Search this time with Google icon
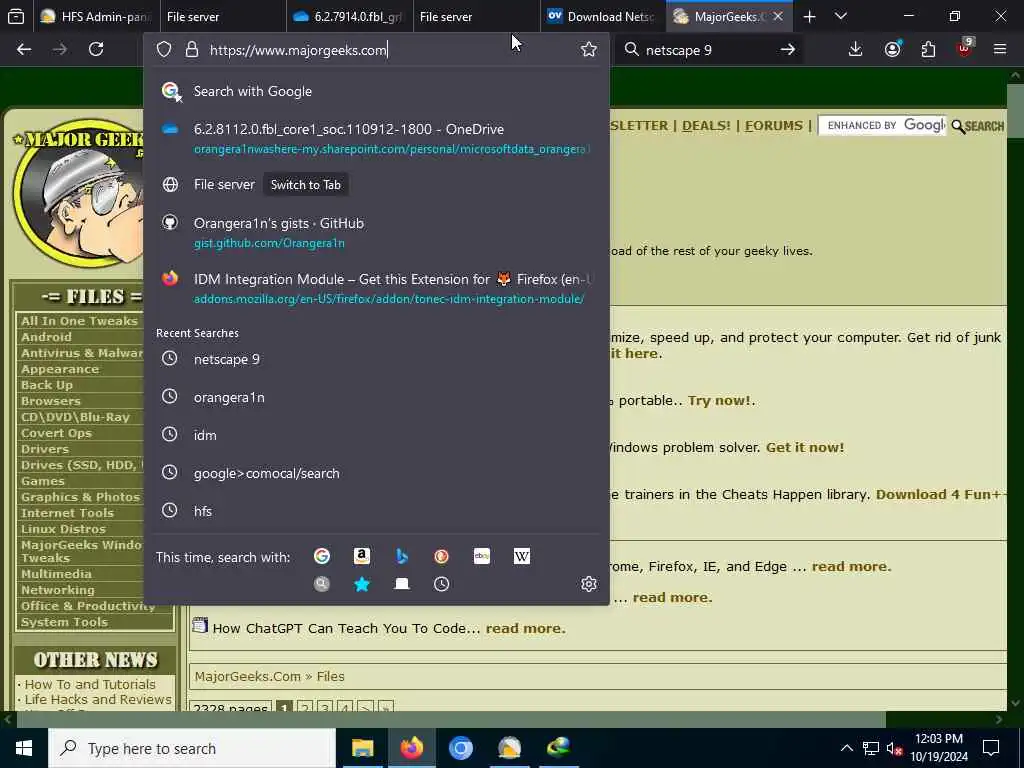1024x768 pixels. 322,556
